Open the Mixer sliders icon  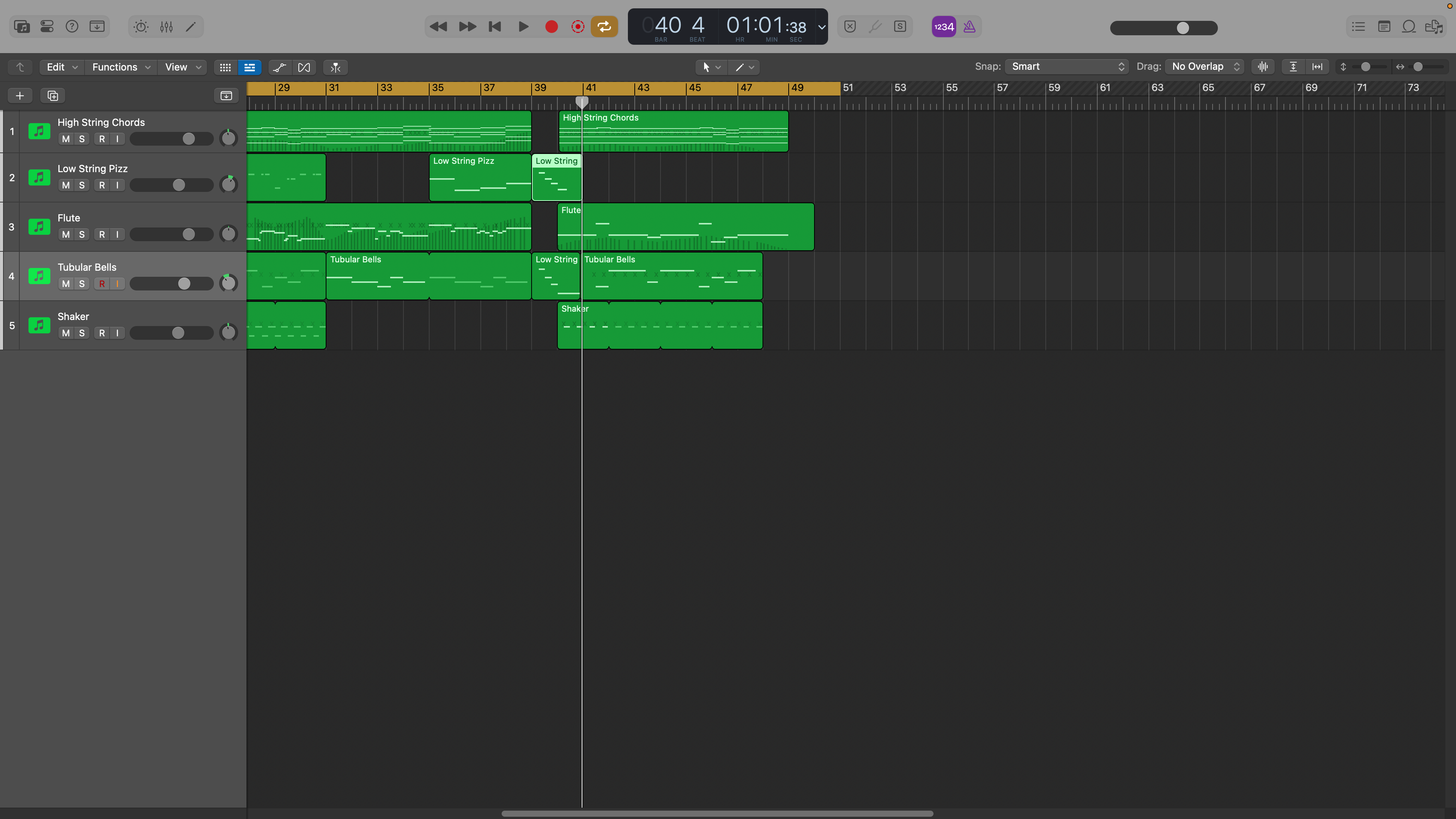[x=166, y=27]
